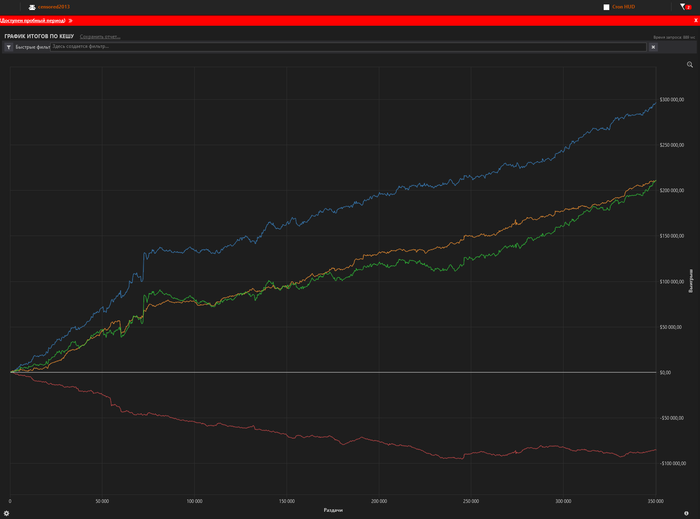This screenshot has width=700, height=519.
Task: Click the ГРАФИК ИТОГОВ ПО КЕШУ heading
Action: tap(39, 36)
